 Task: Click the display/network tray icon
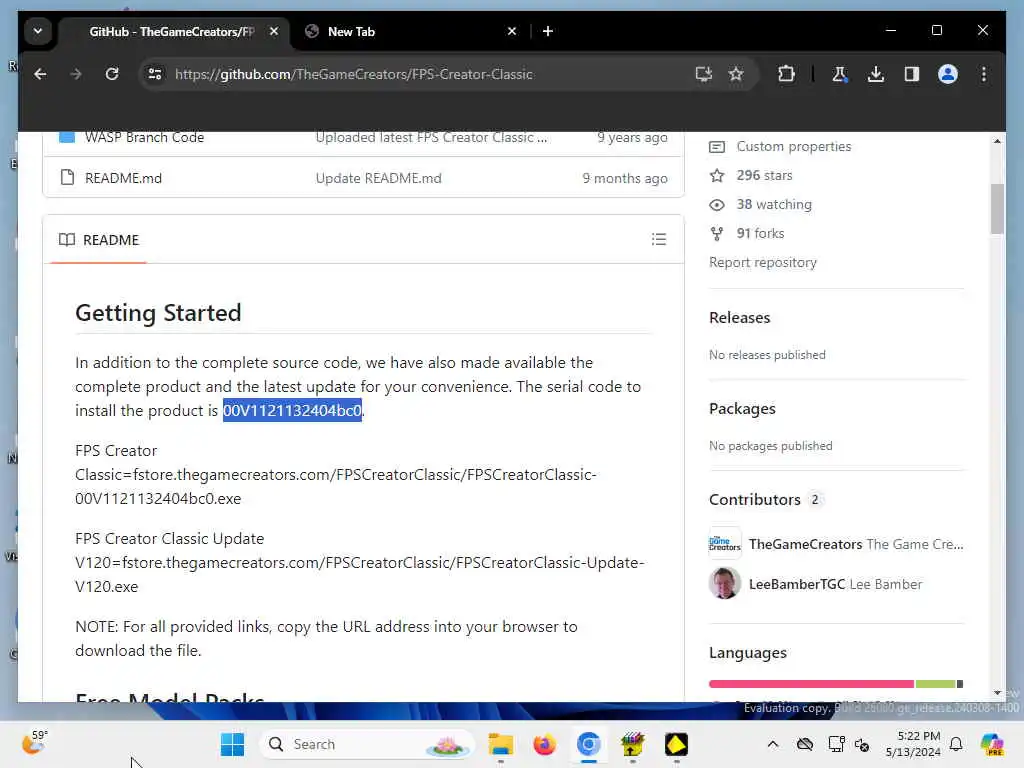coord(836,744)
